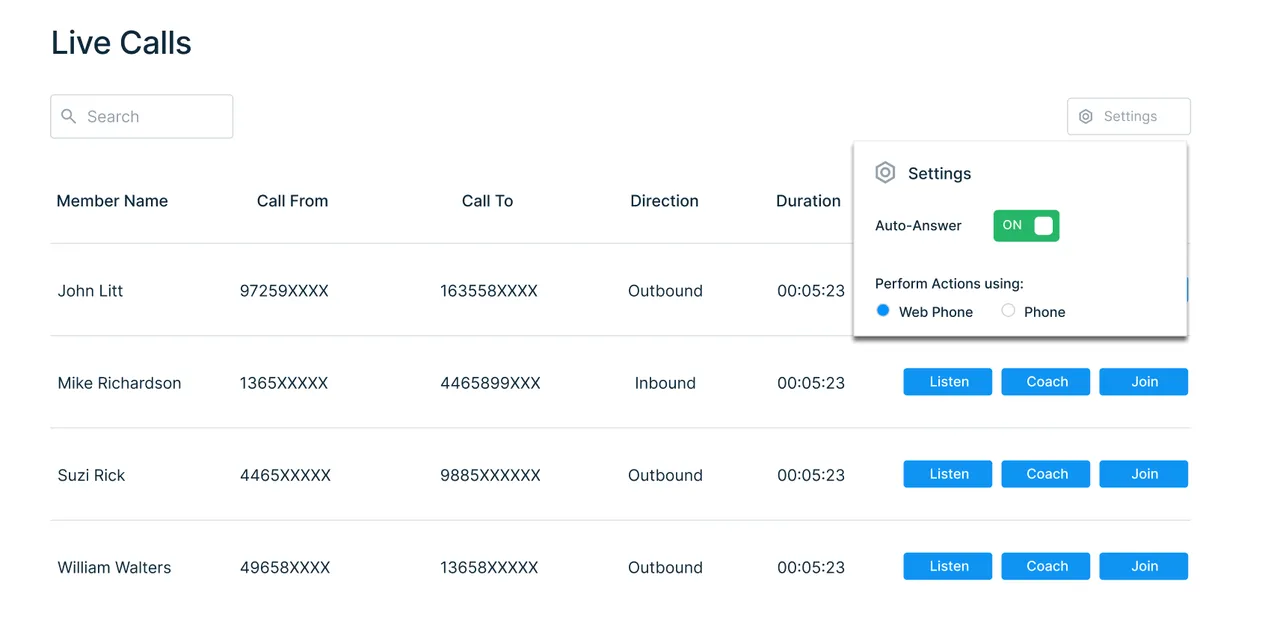
Task: Coach Suzi Rick's call
Action: (x=1045, y=473)
